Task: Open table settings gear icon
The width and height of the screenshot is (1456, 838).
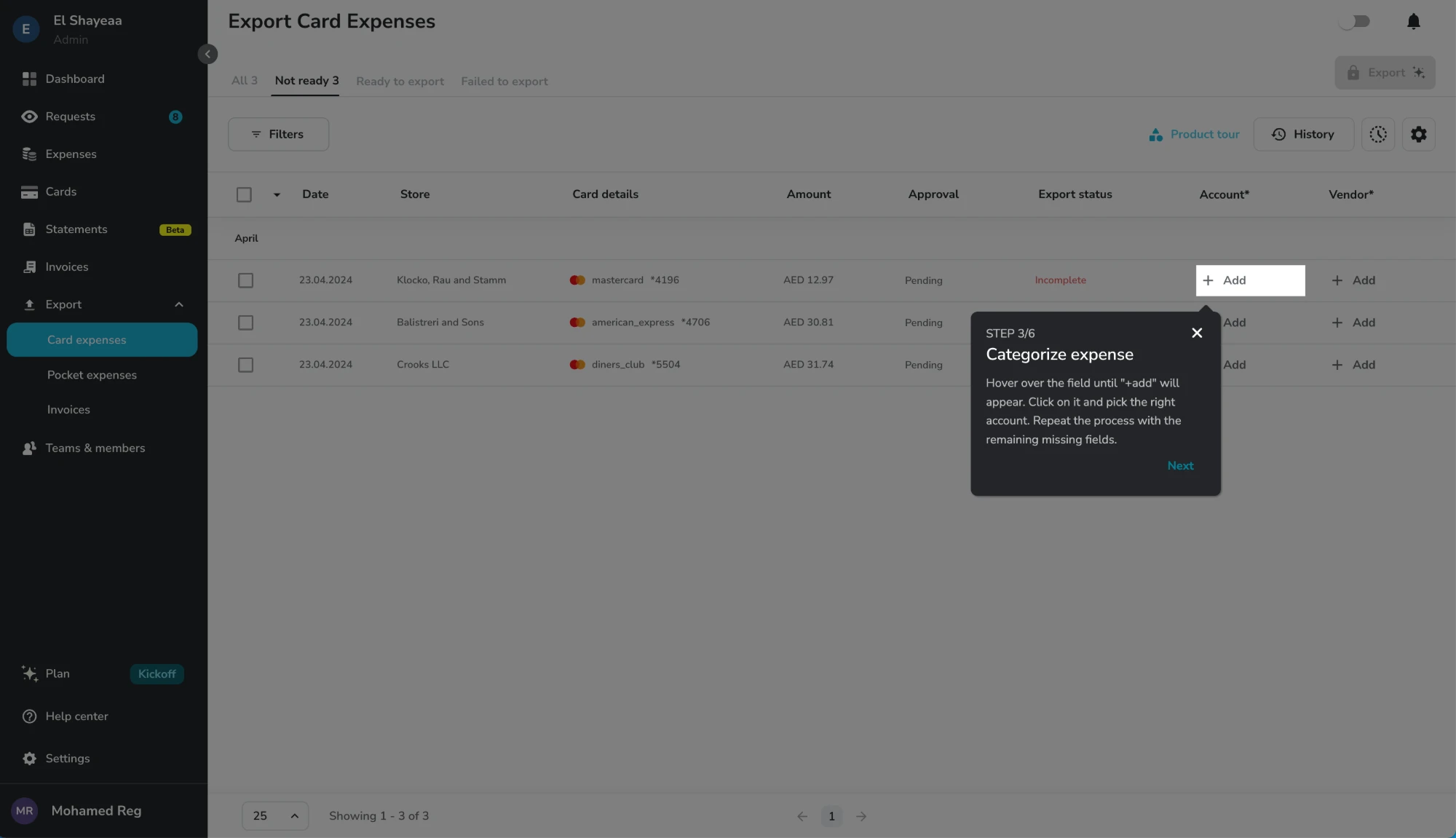Action: (1418, 135)
